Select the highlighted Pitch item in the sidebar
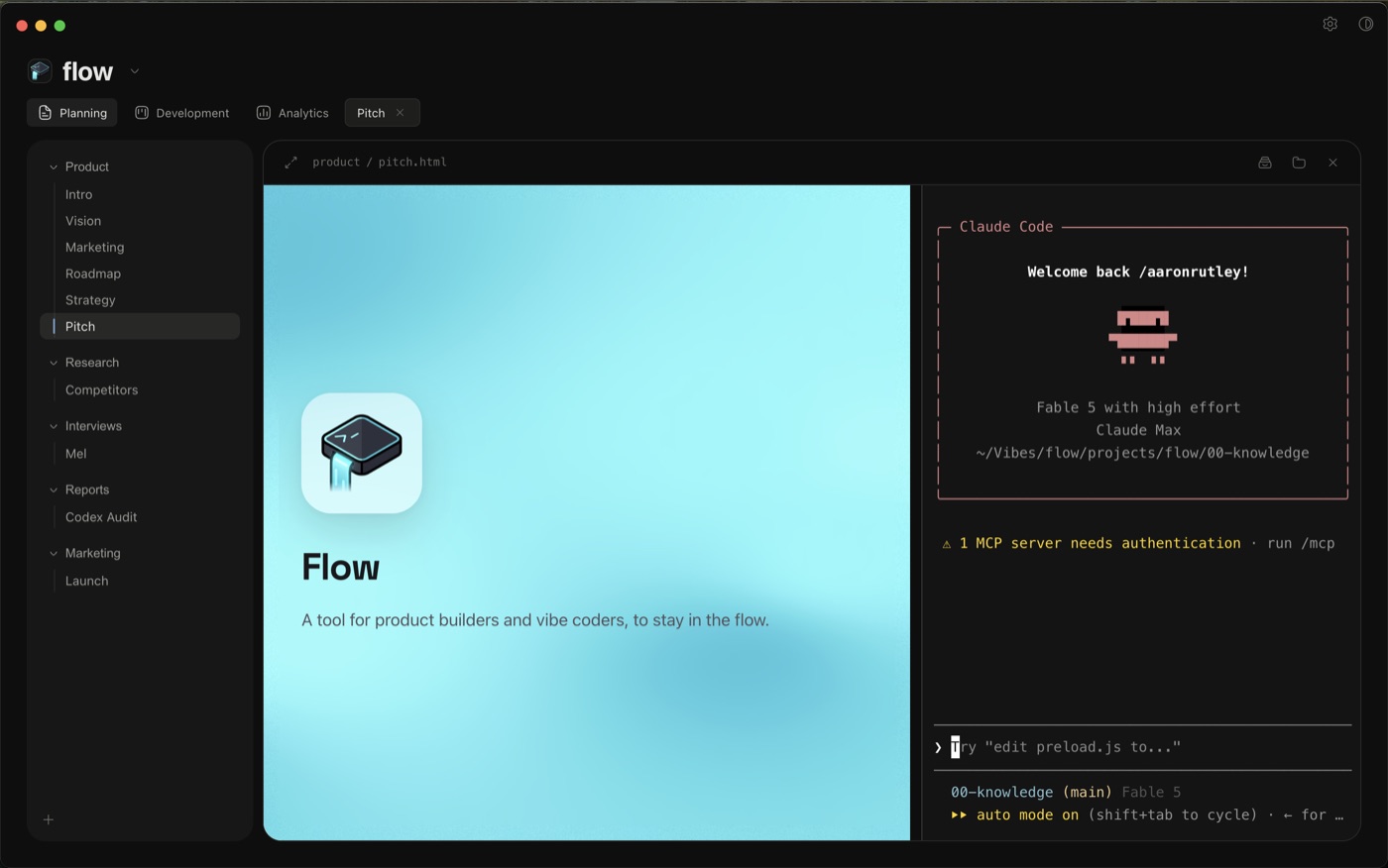 coord(140,326)
